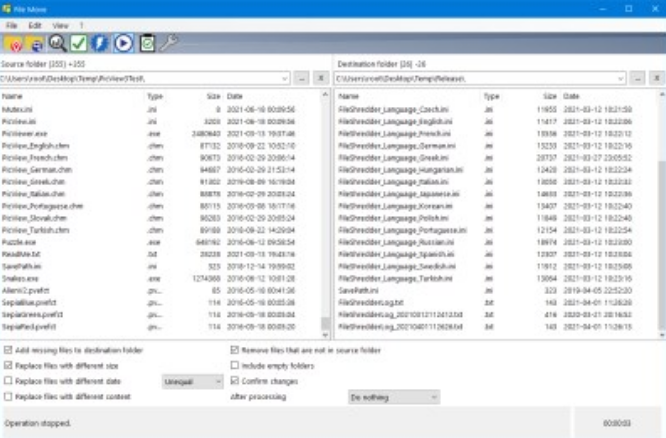Open the View menu

pos(60,24)
